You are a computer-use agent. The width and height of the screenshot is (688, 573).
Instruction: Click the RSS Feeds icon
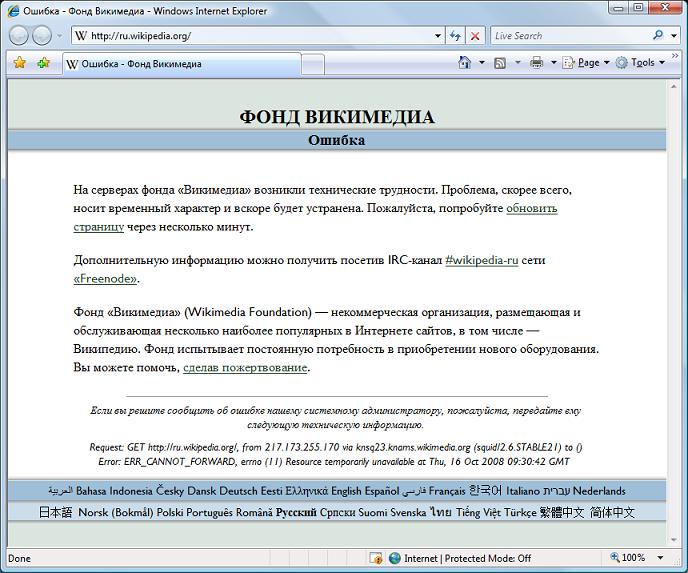500,63
